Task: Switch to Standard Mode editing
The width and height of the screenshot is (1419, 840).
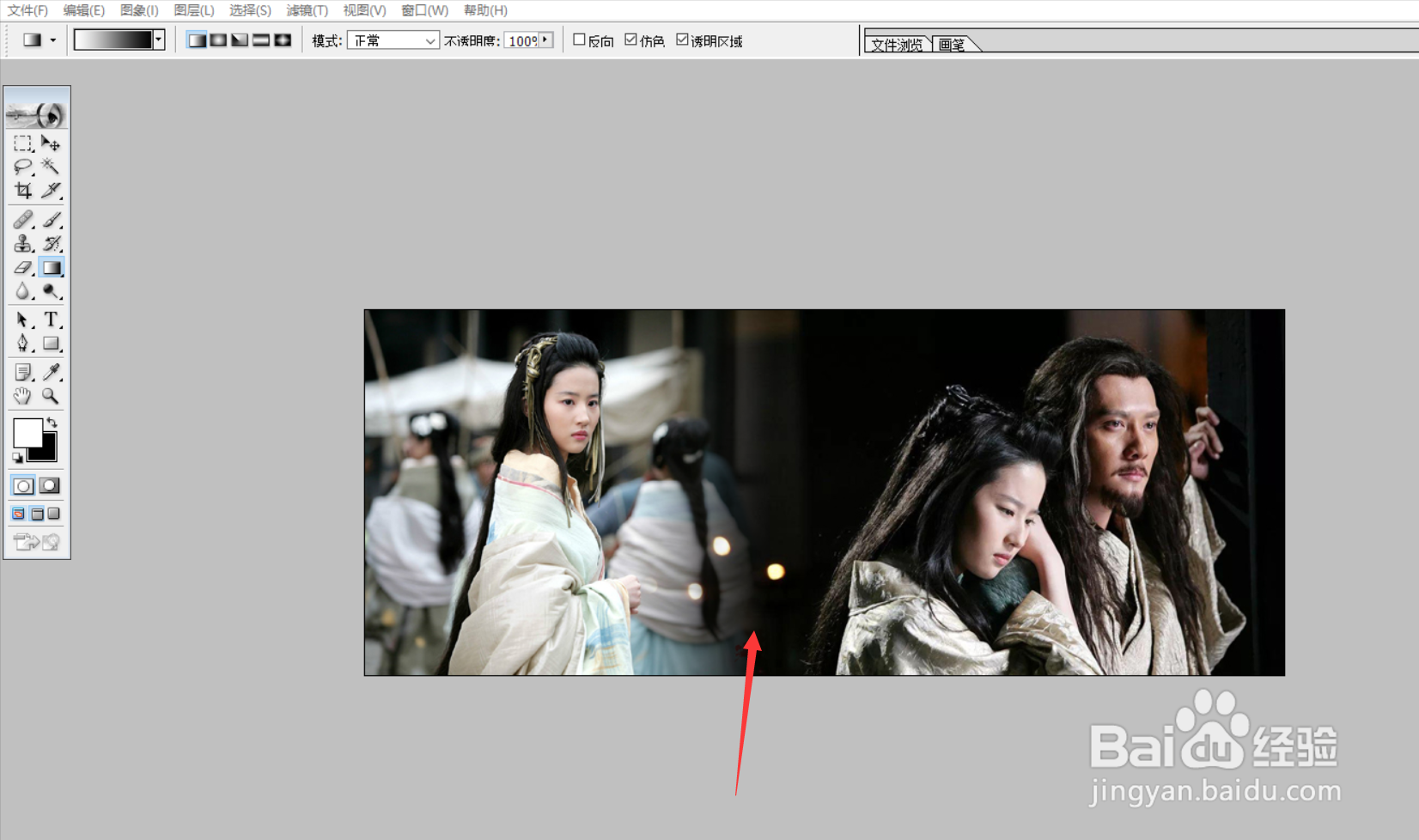Action: coord(23,486)
